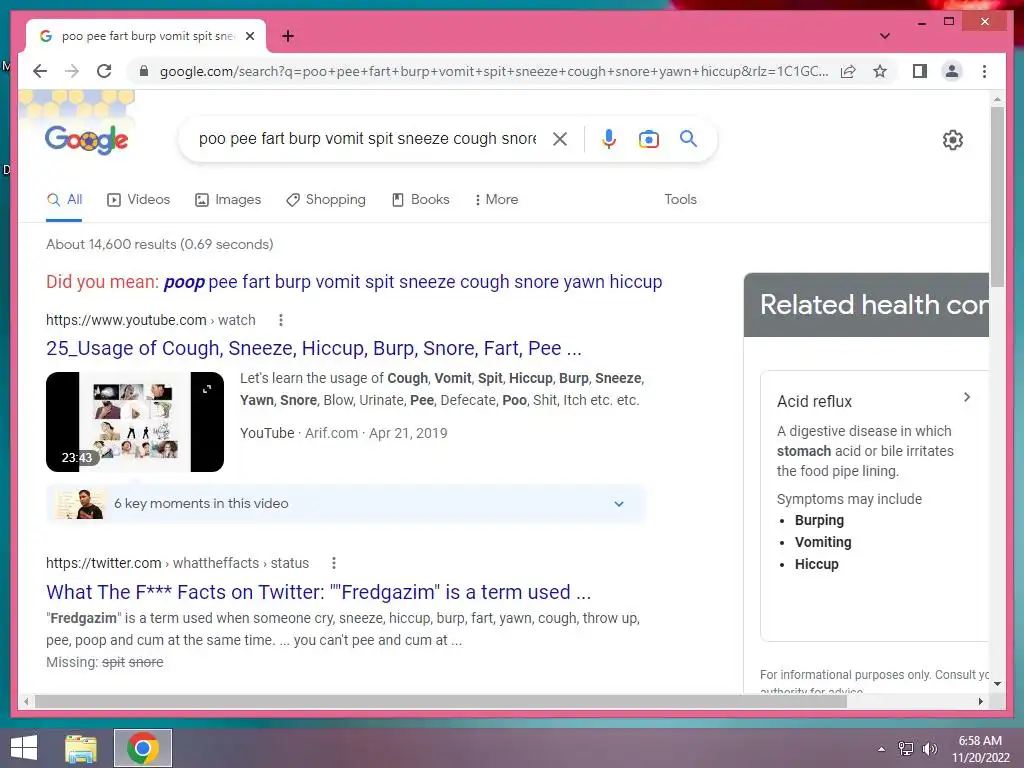Open '25_Usage of Cough, Sneeze' result
This screenshot has height=768, width=1024.
pos(313,348)
